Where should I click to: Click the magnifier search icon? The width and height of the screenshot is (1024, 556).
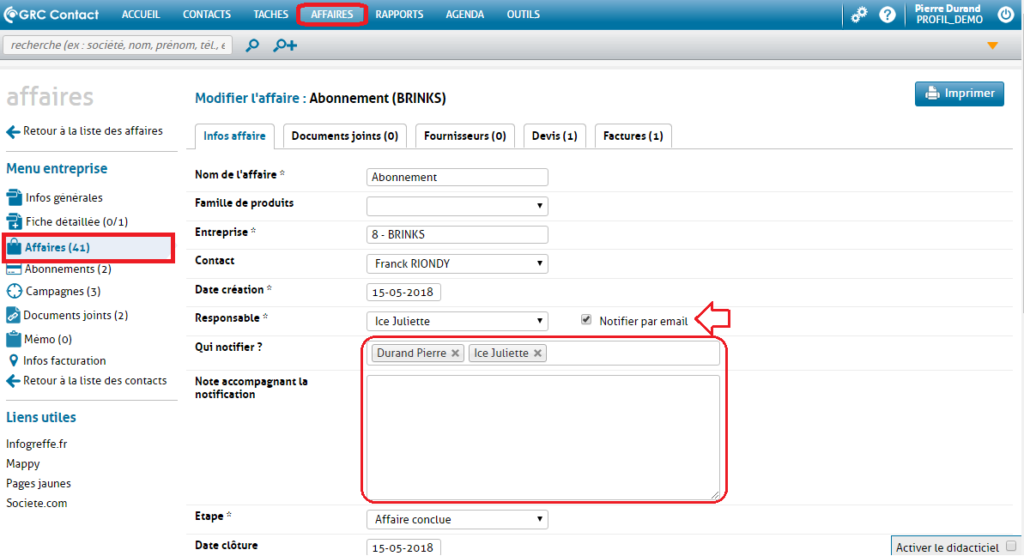[253, 45]
